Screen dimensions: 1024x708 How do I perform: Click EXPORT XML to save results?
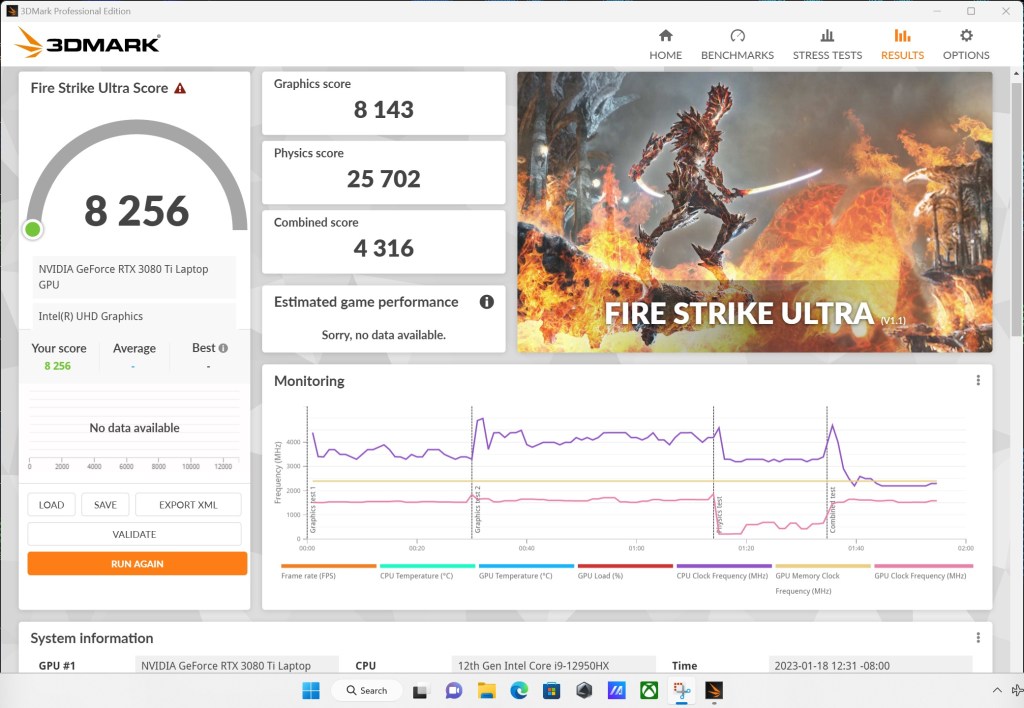(x=187, y=504)
